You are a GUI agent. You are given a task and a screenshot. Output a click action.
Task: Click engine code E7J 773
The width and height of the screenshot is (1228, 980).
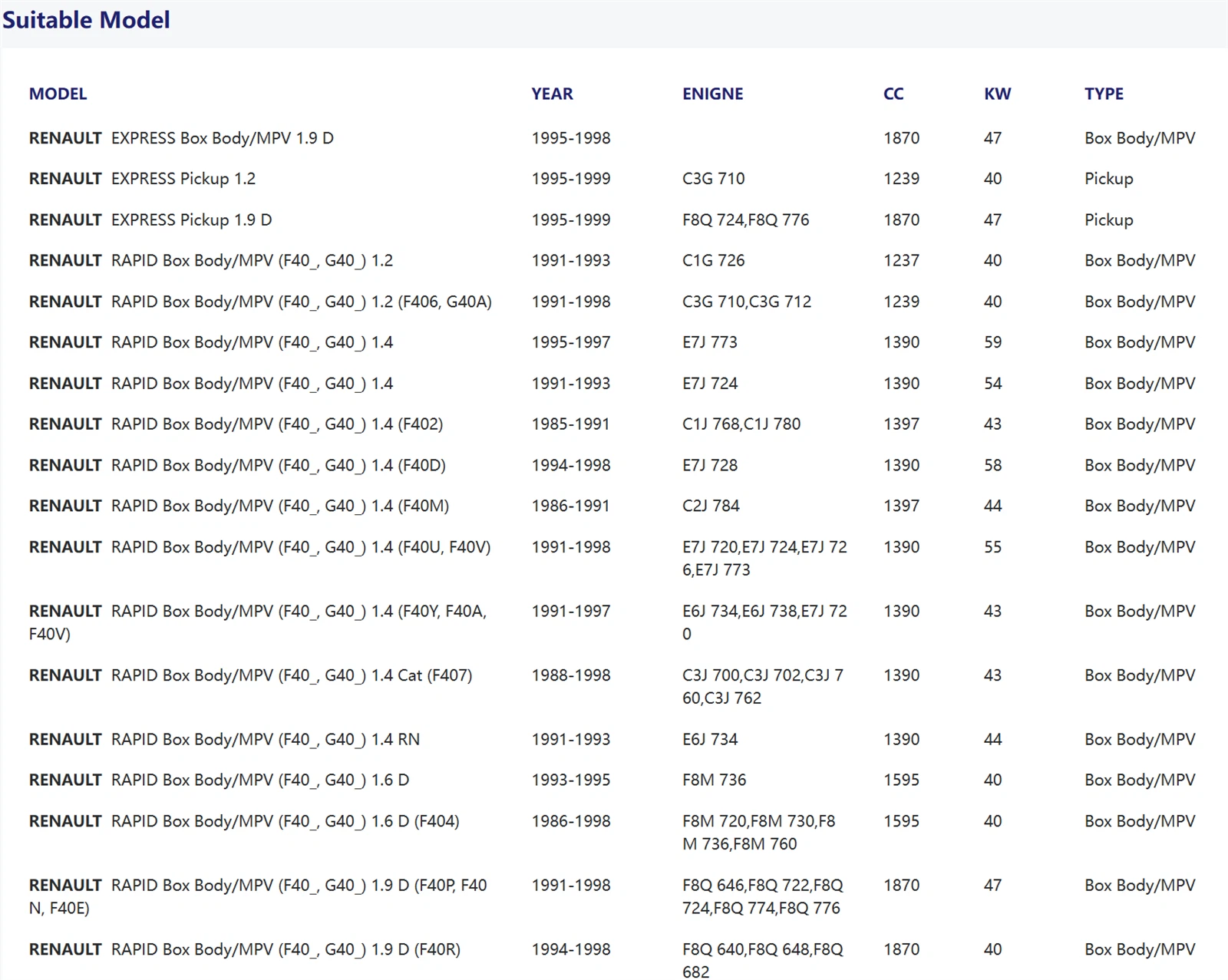[x=709, y=342]
